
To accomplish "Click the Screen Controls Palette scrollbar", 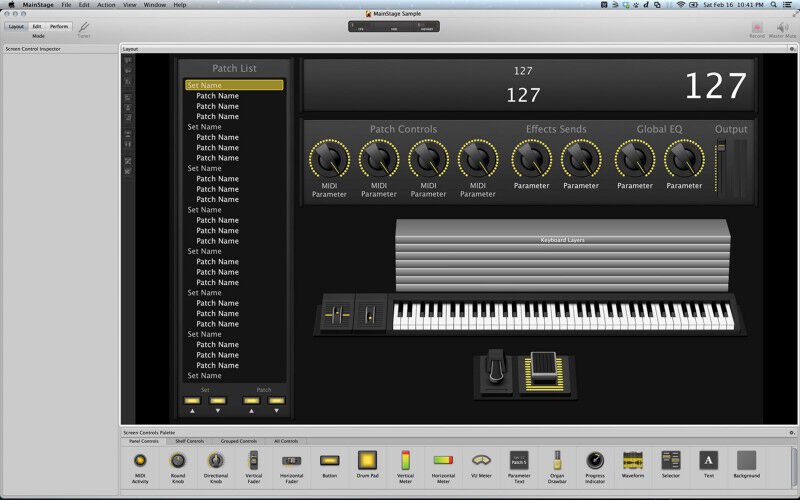I will (795, 464).
